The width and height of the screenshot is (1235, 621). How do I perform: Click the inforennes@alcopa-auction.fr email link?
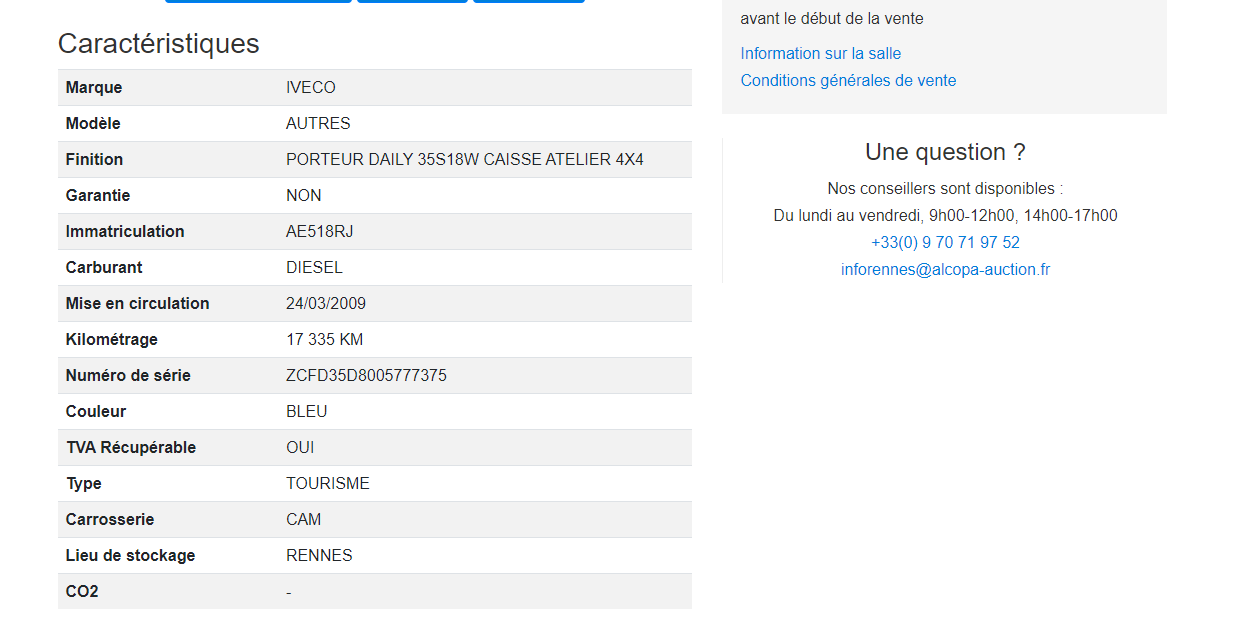pyautogui.click(x=945, y=270)
